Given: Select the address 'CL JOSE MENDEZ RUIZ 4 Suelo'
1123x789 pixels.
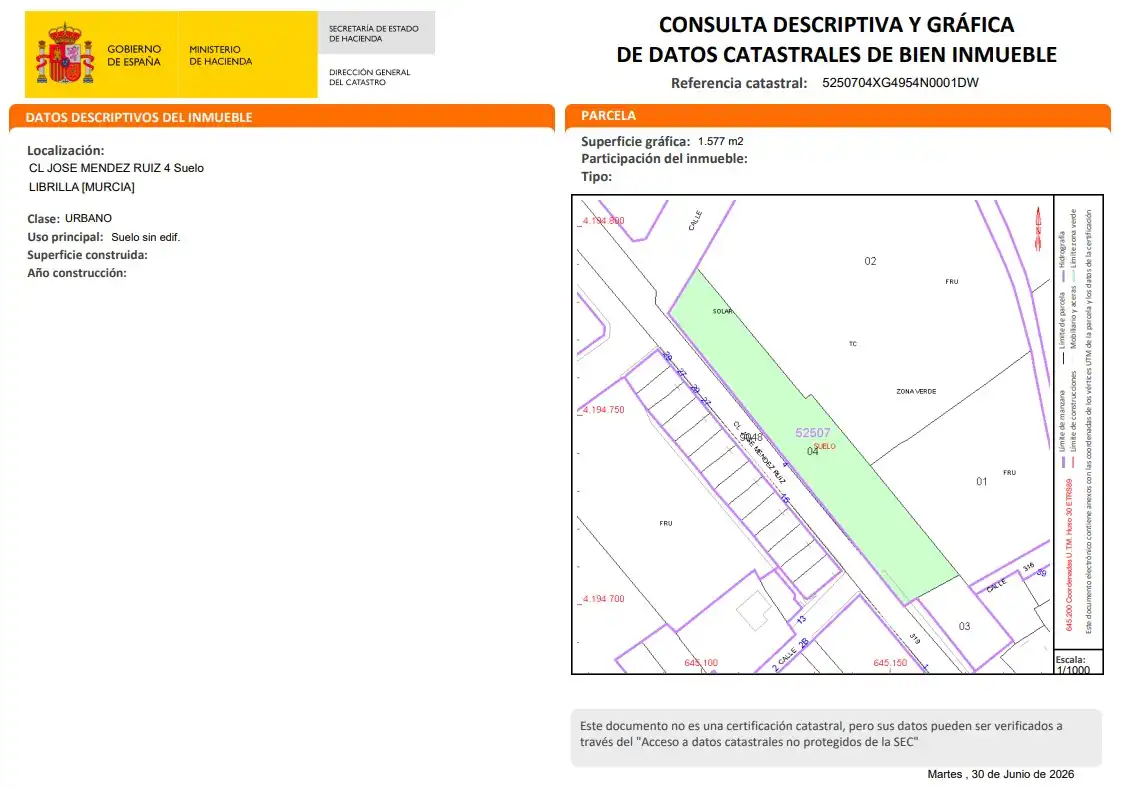Looking at the screenshot, I should pos(116,168).
